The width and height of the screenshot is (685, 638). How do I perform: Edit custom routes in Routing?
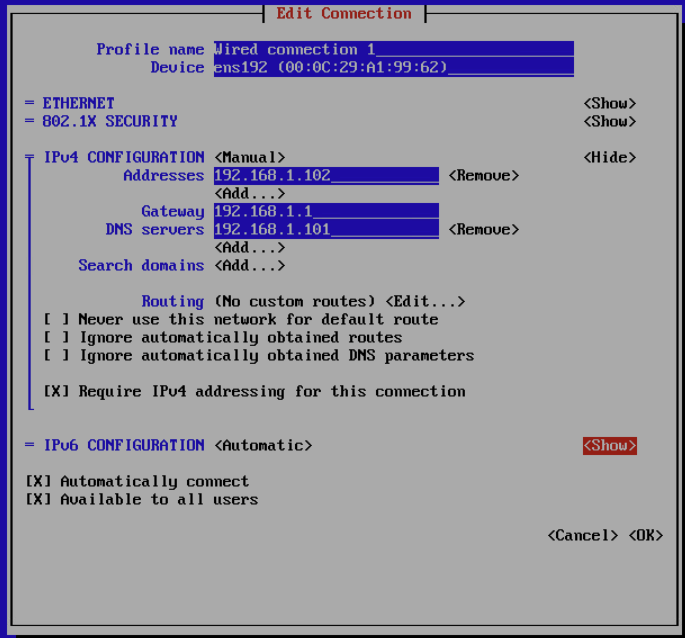pos(426,302)
